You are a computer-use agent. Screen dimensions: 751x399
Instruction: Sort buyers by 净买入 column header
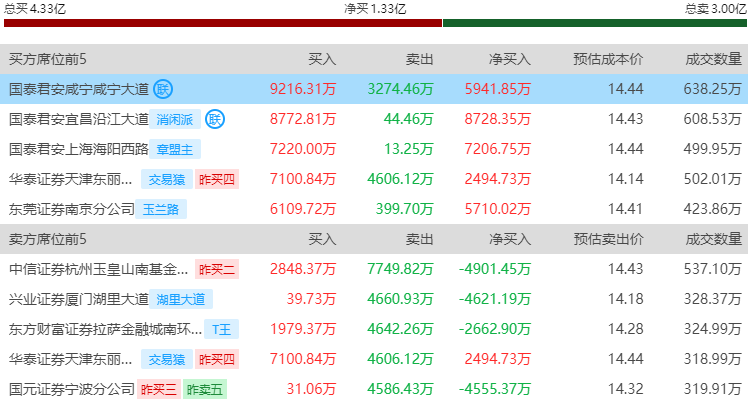510,59
